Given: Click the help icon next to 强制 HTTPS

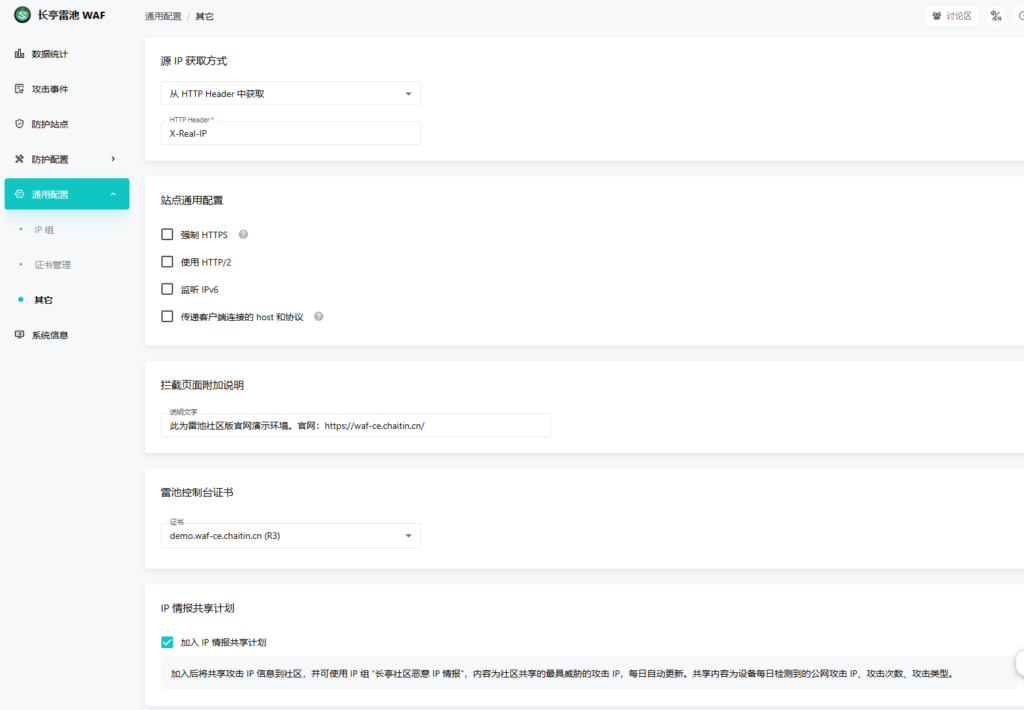Looking at the screenshot, I should (243, 234).
